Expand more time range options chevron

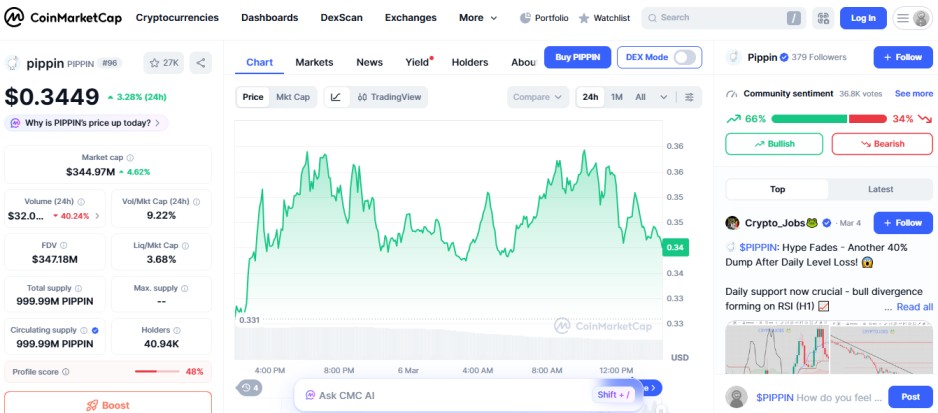[663, 97]
